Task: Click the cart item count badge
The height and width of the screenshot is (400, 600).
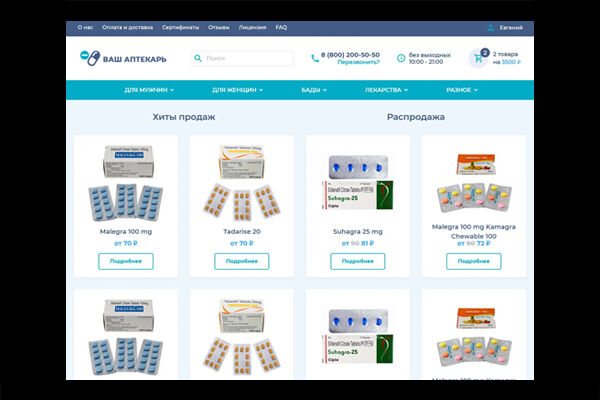Action: (x=485, y=52)
